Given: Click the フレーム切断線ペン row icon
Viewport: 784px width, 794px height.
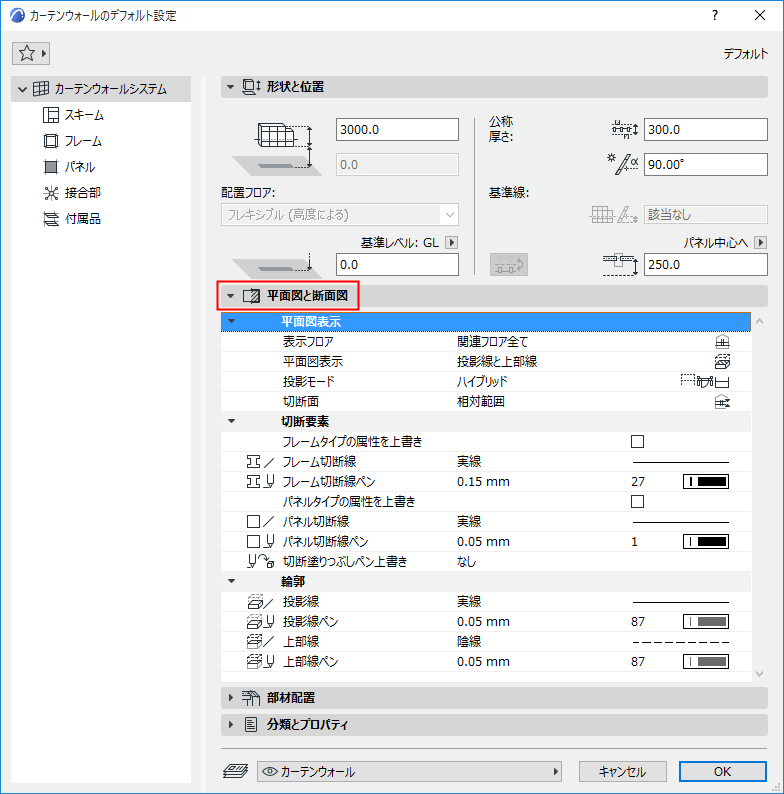Looking at the screenshot, I should point(260,482).
